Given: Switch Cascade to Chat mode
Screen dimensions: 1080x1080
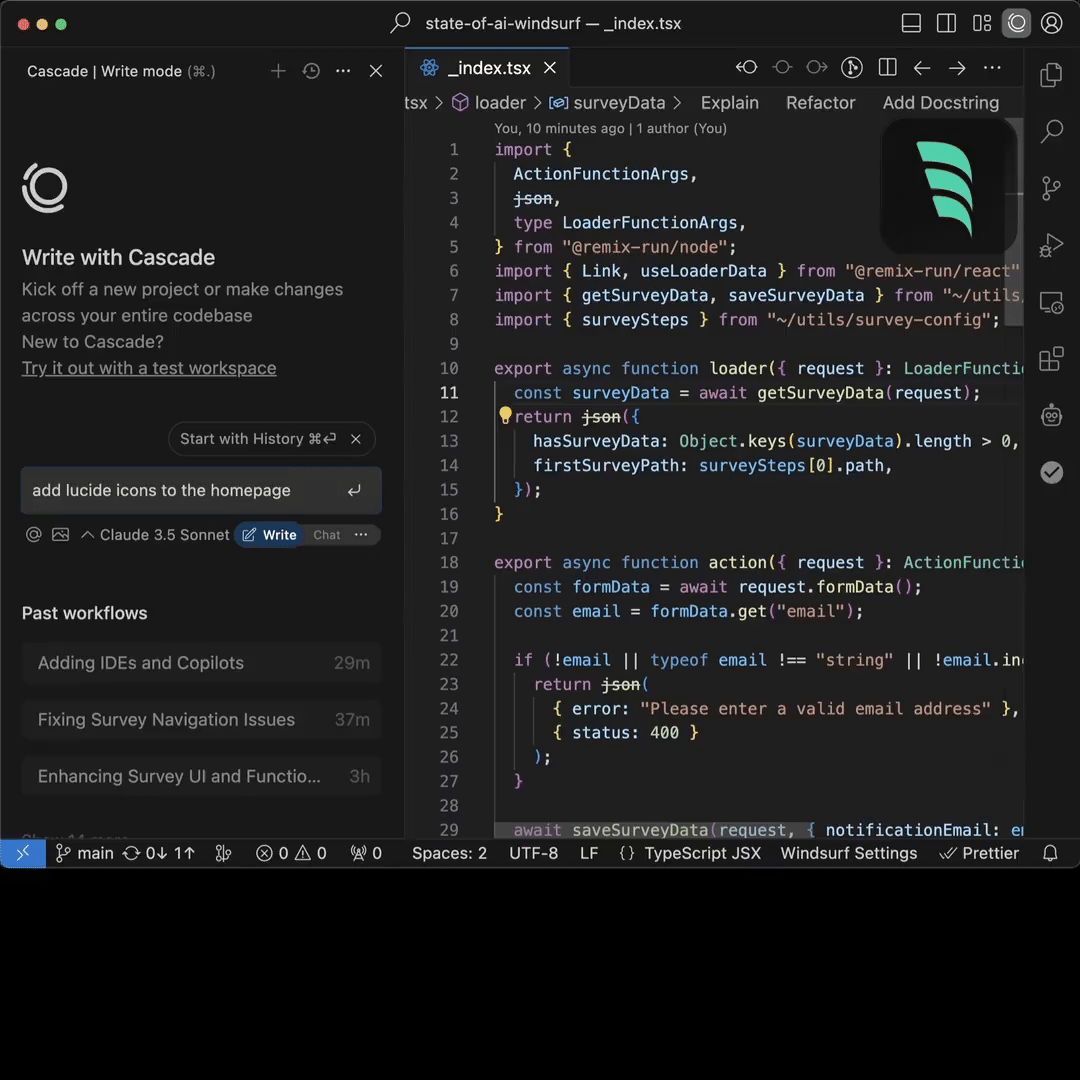Looking at the screenshot, I should pos(326,535).
